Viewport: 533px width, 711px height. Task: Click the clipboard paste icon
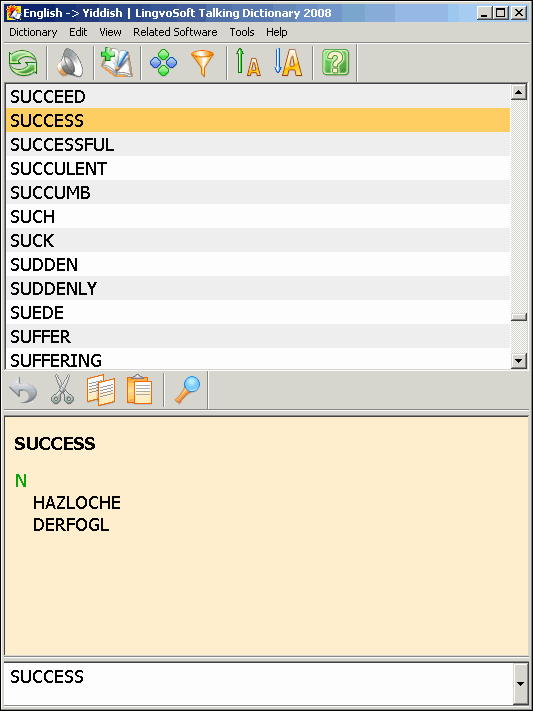pyautogui.click(x=140, y=390)
